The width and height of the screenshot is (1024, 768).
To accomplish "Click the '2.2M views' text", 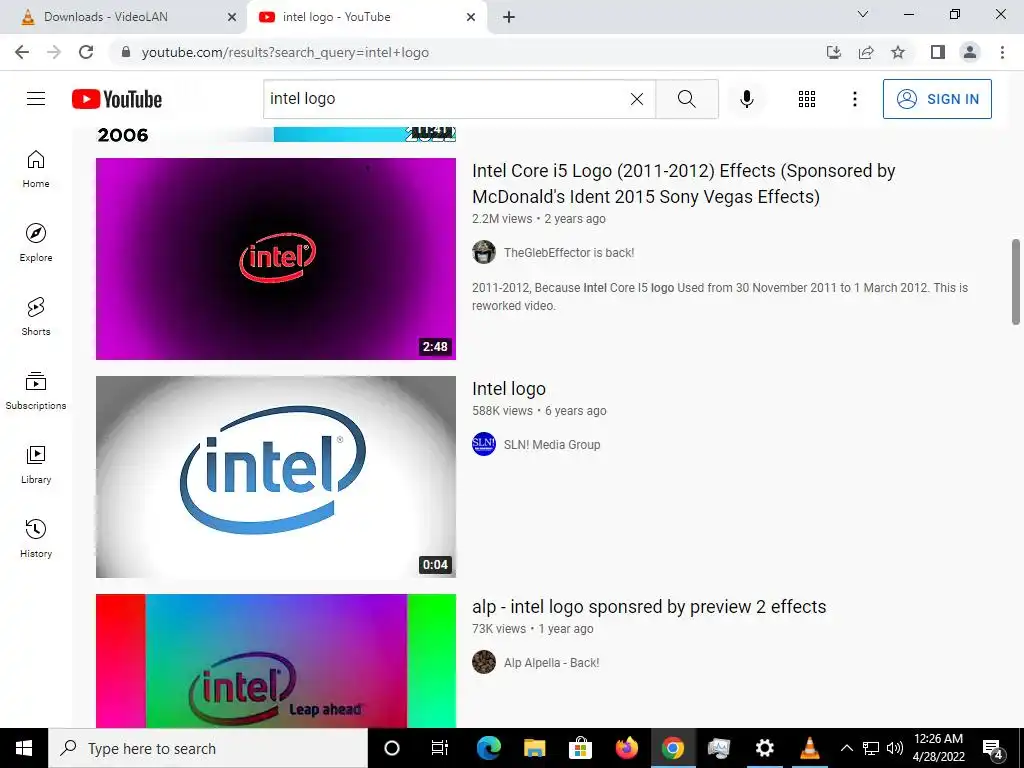I will (502, 219).
